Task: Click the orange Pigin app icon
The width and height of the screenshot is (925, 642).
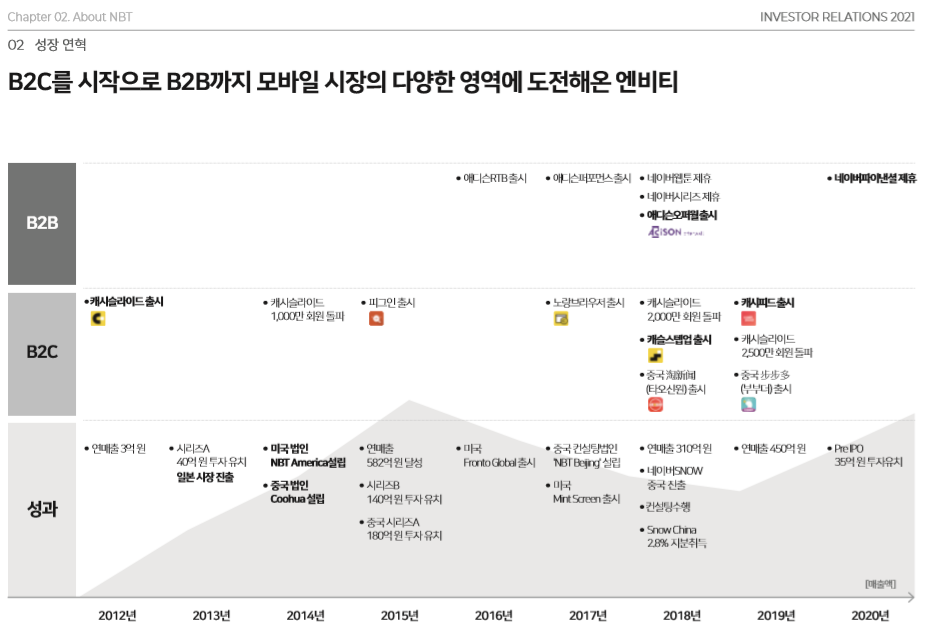Action: [x=376, y=319]
